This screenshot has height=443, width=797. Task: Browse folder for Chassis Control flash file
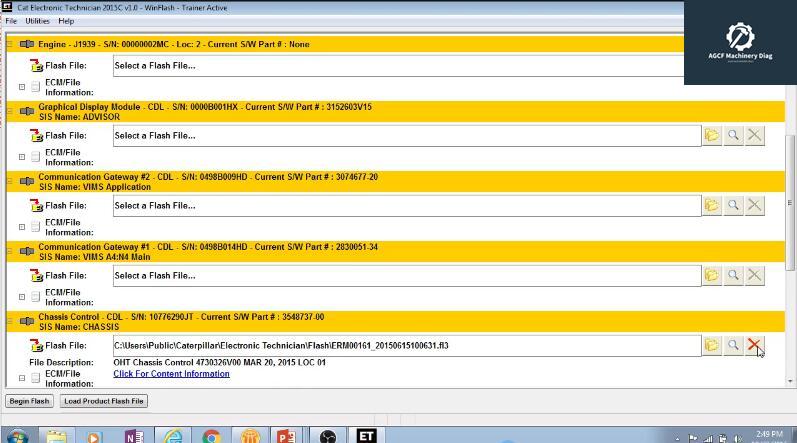(711, 345)
